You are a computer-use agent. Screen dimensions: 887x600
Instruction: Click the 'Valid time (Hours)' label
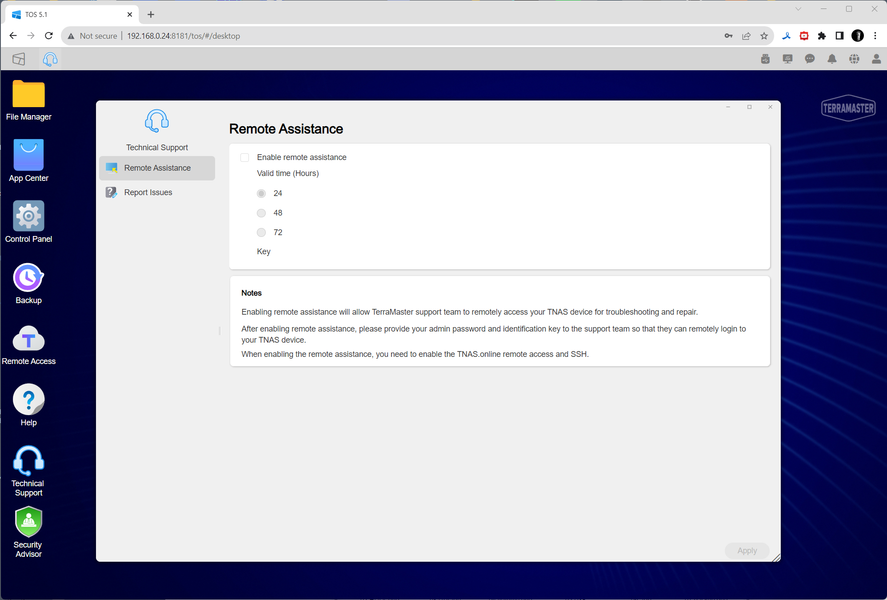(288, 173)
